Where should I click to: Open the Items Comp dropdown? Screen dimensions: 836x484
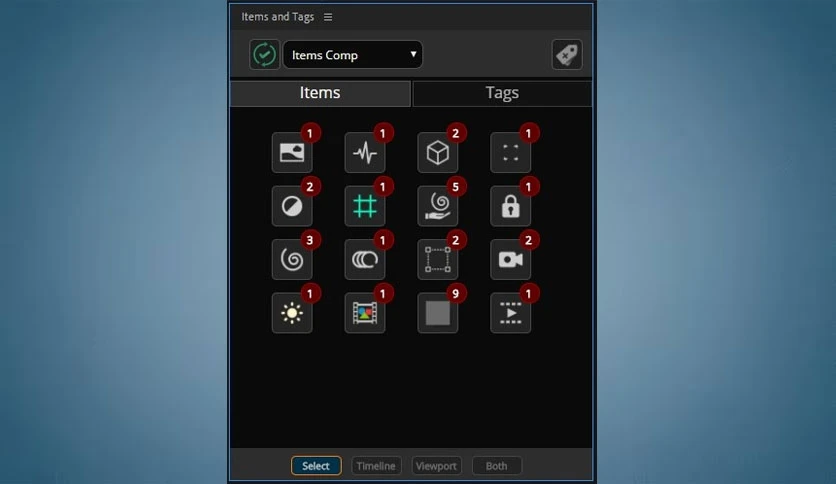pyautogui.click(x=352, y=54)
